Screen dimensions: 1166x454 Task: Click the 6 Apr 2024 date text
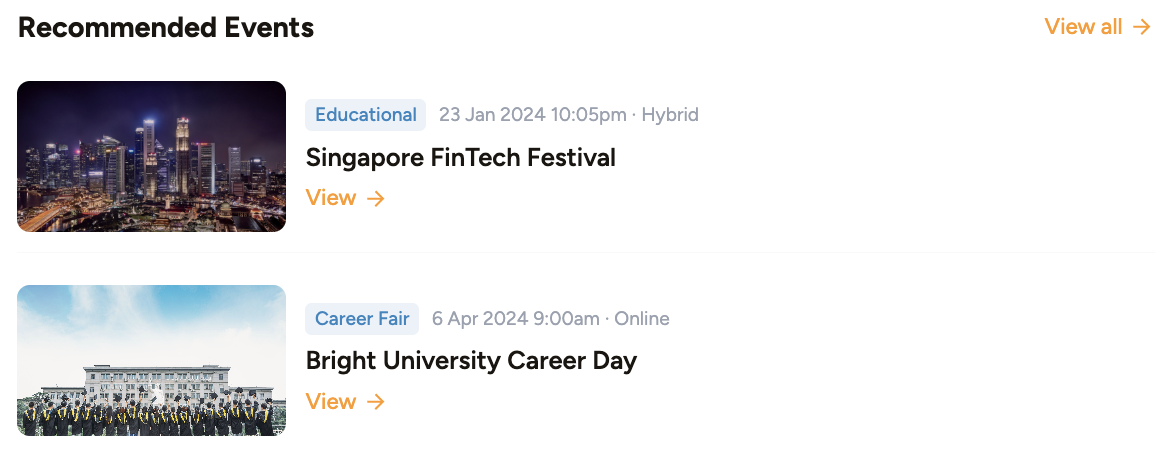coord(480,319)
